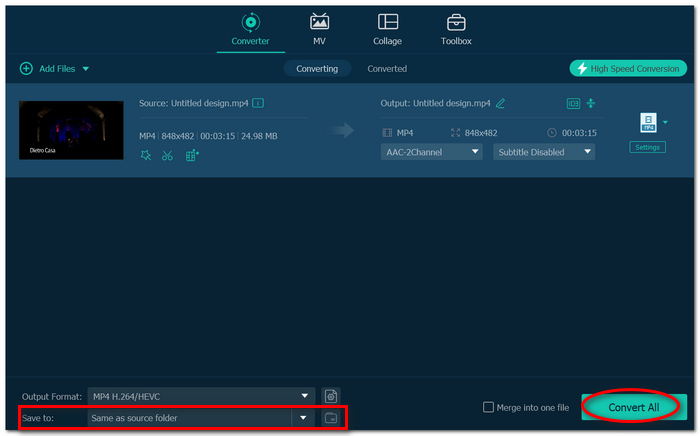Click output resolution 848x482 text
The image size is (700, 436).
(x=481, y=133)
